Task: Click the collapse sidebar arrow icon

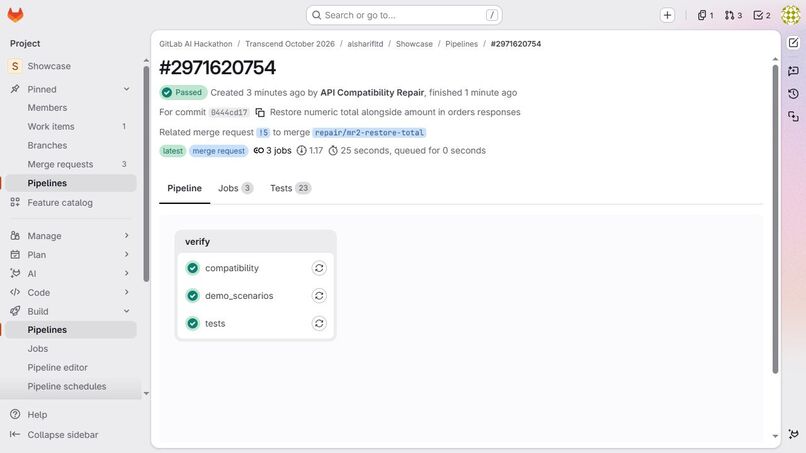Action: point(15,434)
